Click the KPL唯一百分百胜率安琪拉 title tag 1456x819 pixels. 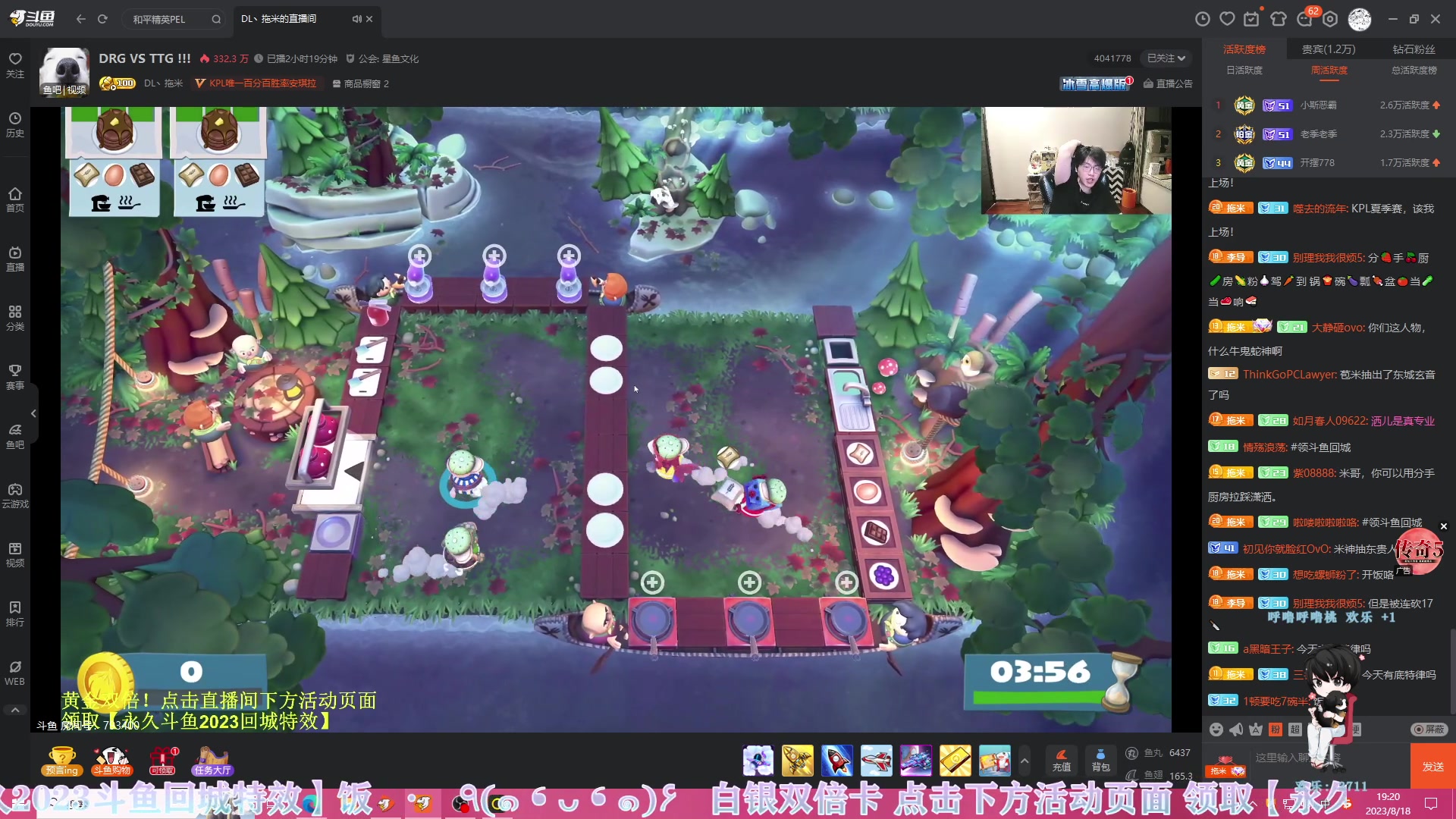tap(256, 83)
